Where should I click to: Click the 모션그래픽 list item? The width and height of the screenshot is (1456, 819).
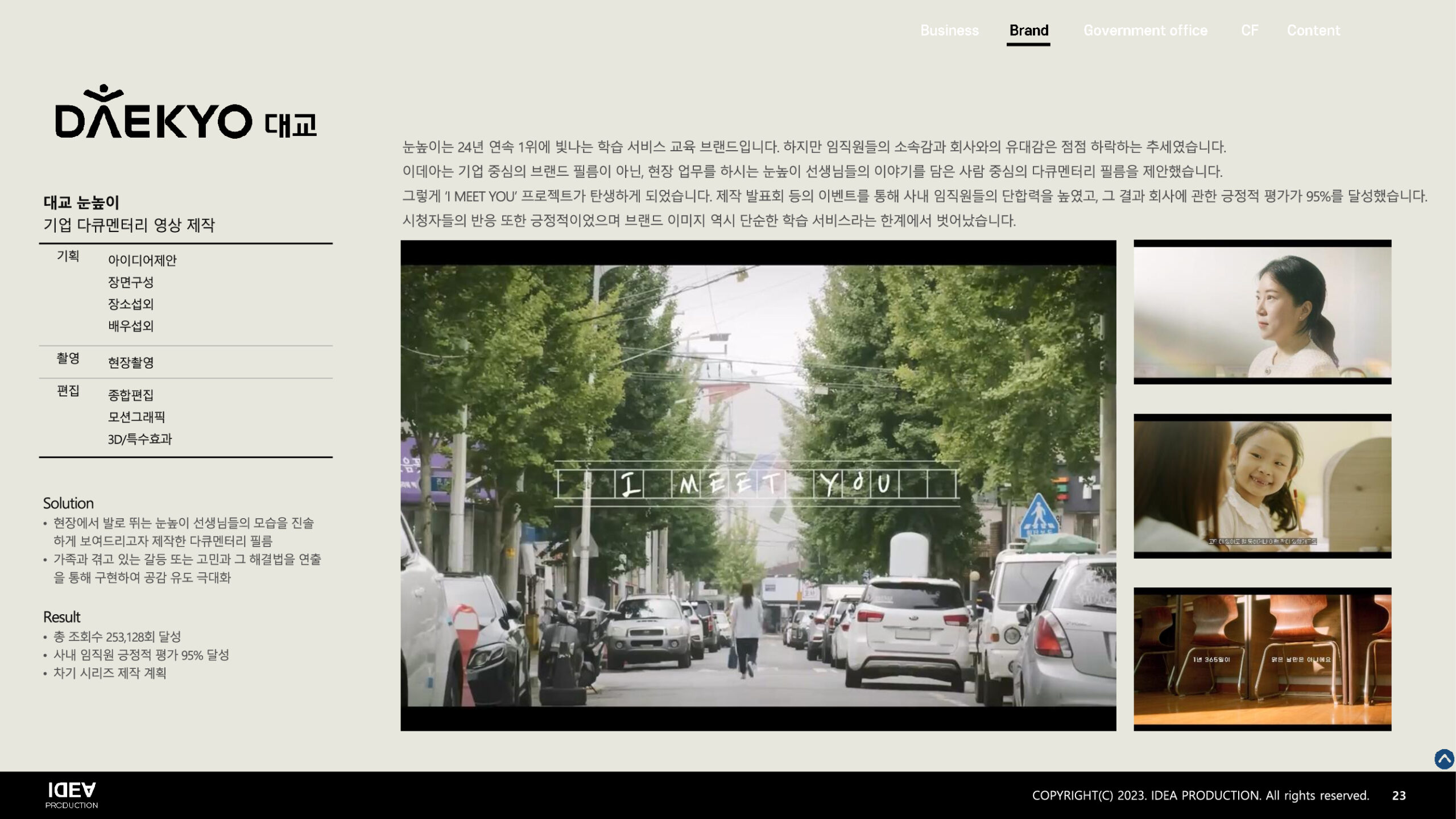coord(136,417)
